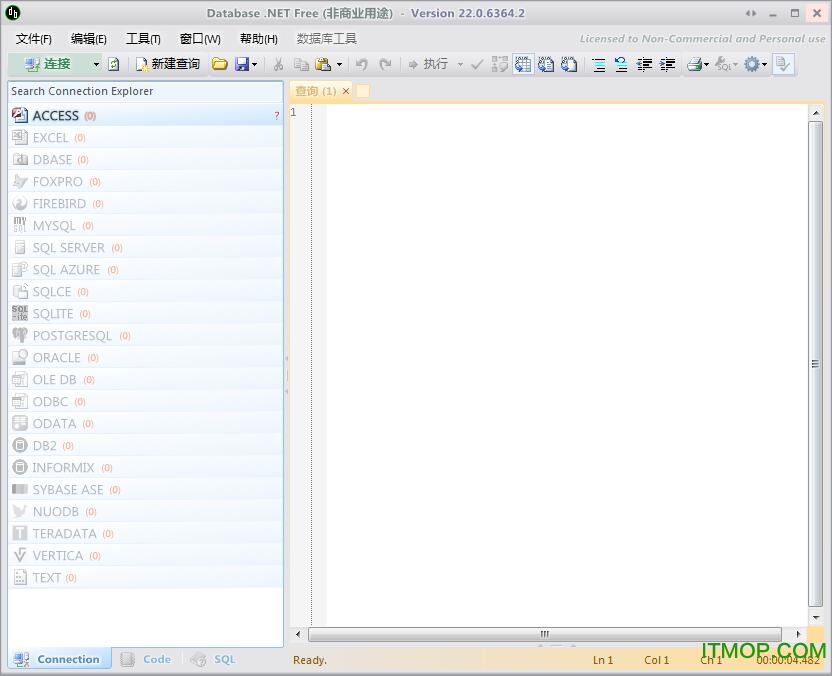The image size is (832, 676).
Task: Select the EXCEL connection group
Action: click(x=145, y=138)
